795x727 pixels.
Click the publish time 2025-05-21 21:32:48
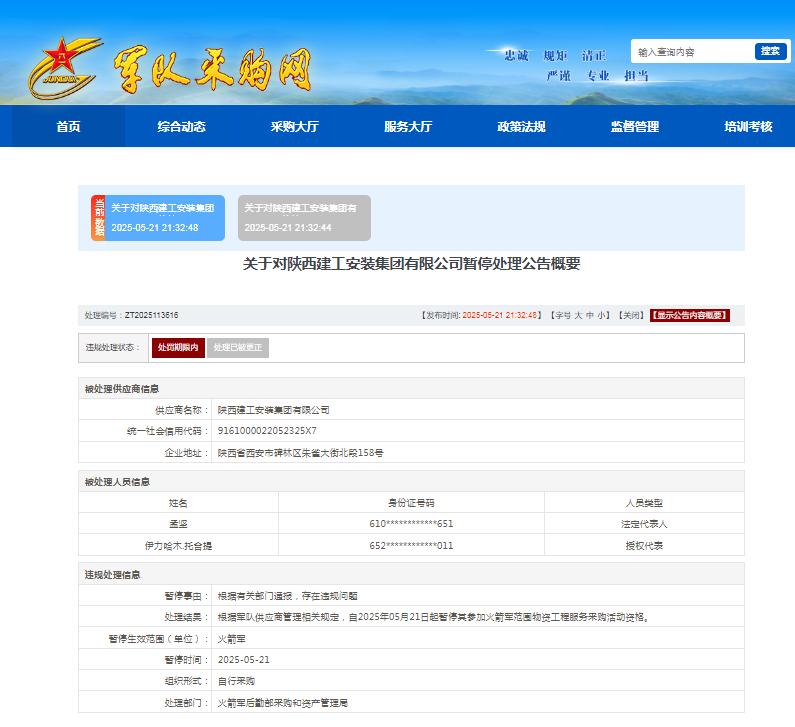[x=499, y=315]
